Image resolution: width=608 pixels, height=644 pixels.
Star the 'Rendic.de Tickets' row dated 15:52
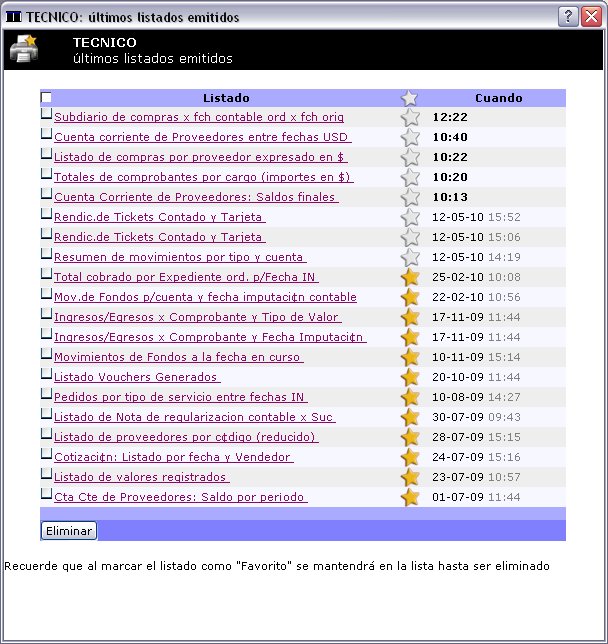coord(410,218)
